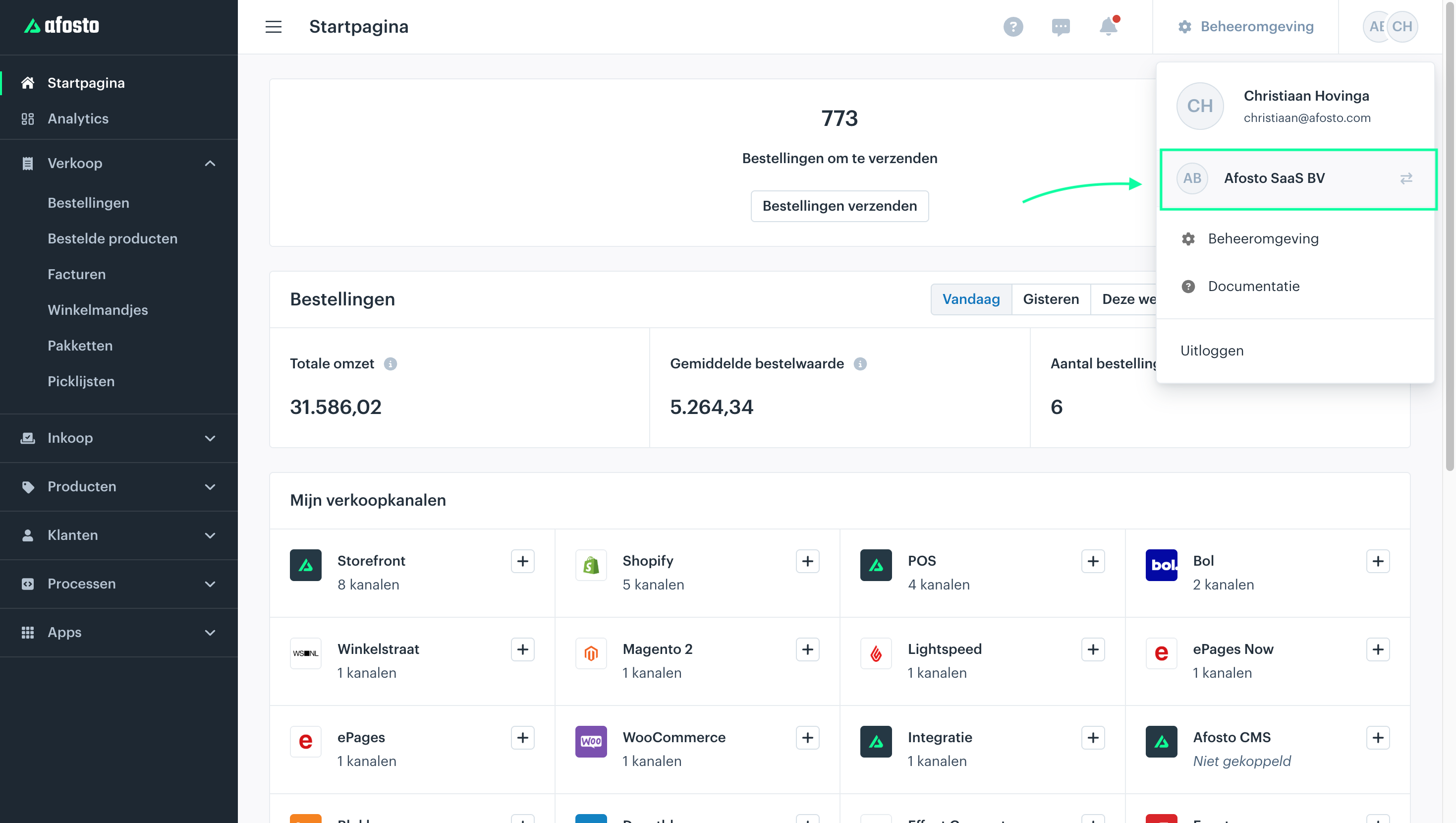Click the WooCommerce logo icon
The width and height of the screenshot is (1456, 823).
[x=591, y=742]
